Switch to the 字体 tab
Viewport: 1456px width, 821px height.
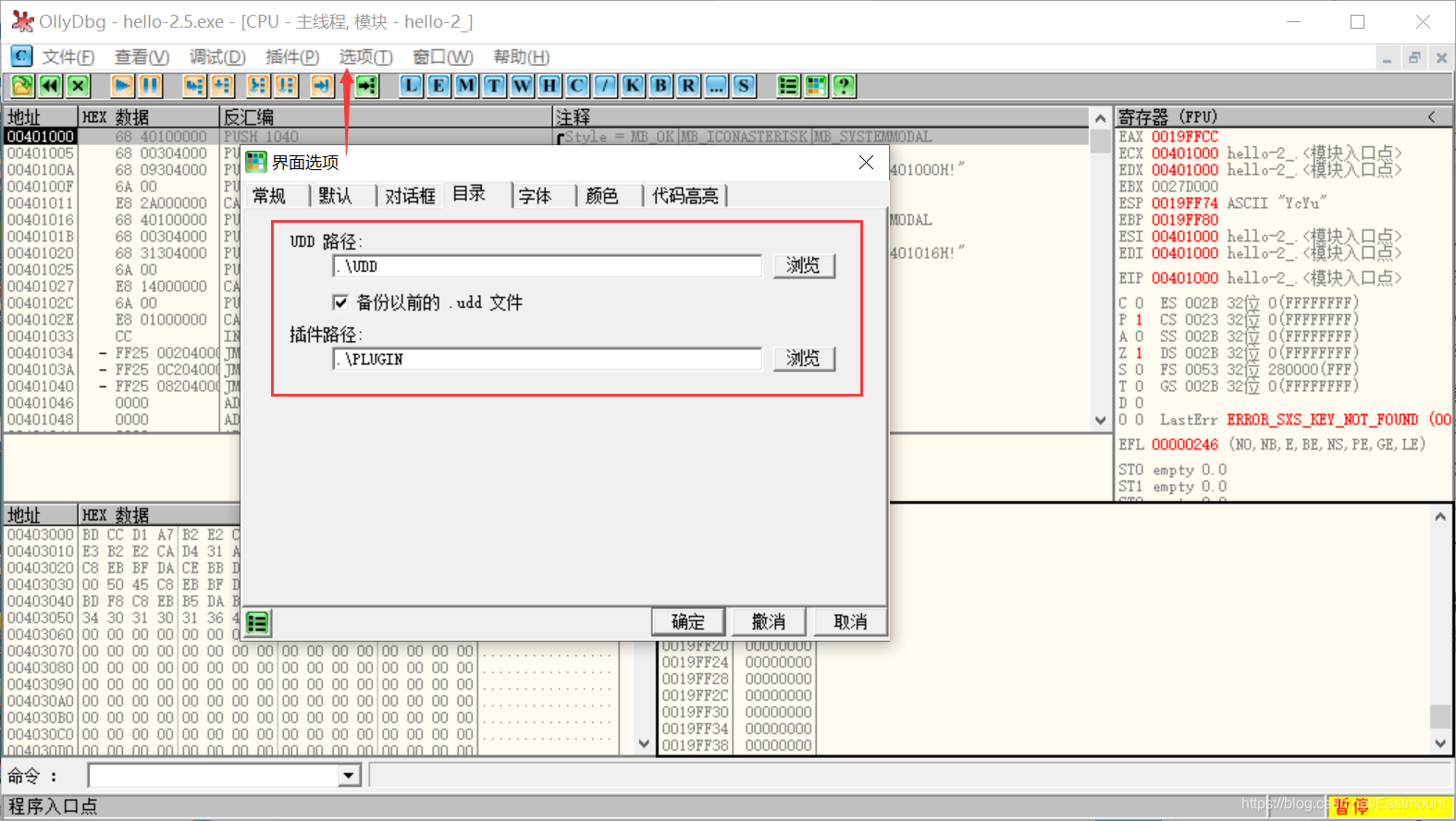[536, 196]
